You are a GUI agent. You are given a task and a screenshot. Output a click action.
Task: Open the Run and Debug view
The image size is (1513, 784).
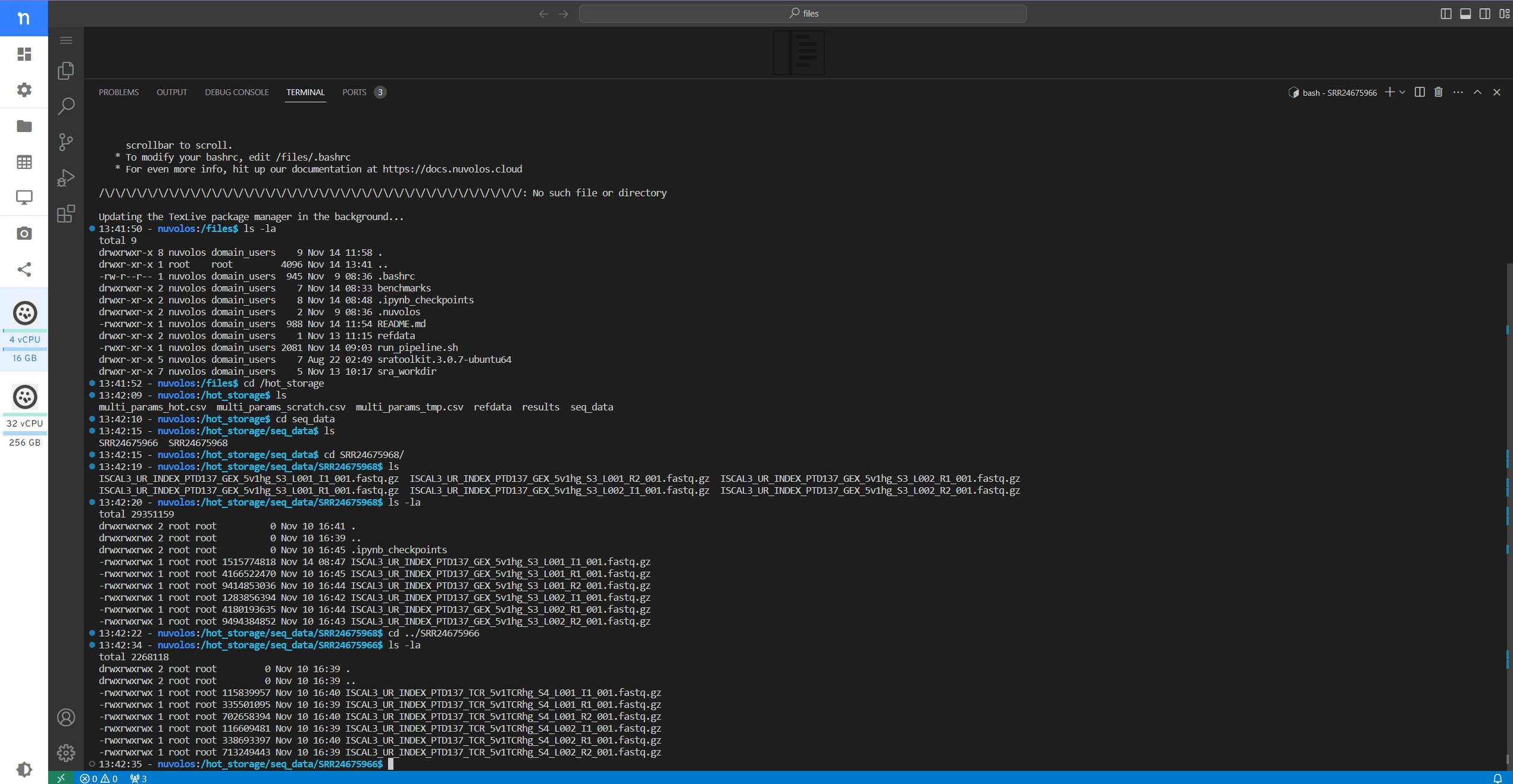point(66,178)
